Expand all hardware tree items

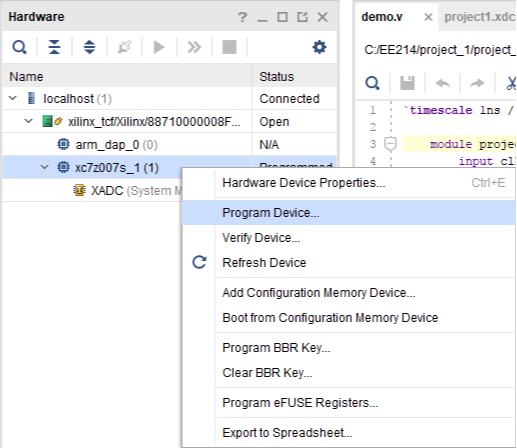(89, 47)
